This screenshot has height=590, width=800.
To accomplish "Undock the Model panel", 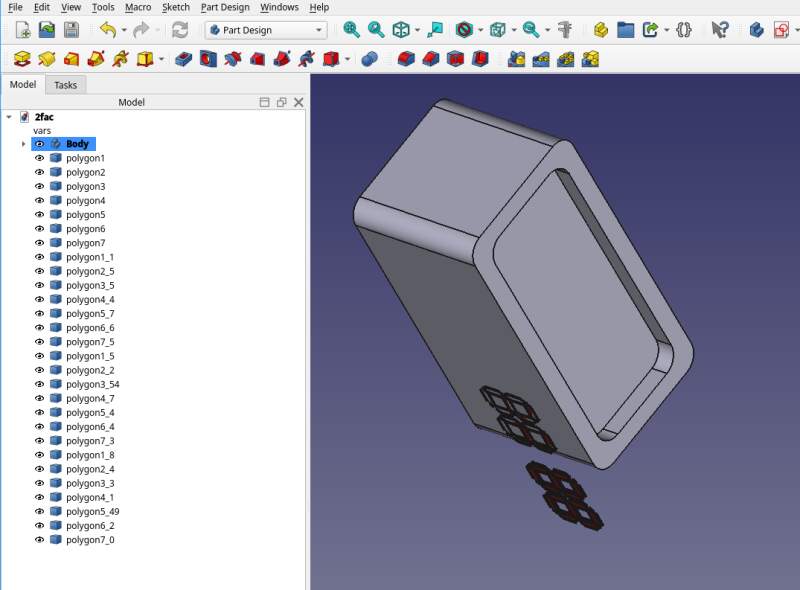I will [x=280, y=101].
